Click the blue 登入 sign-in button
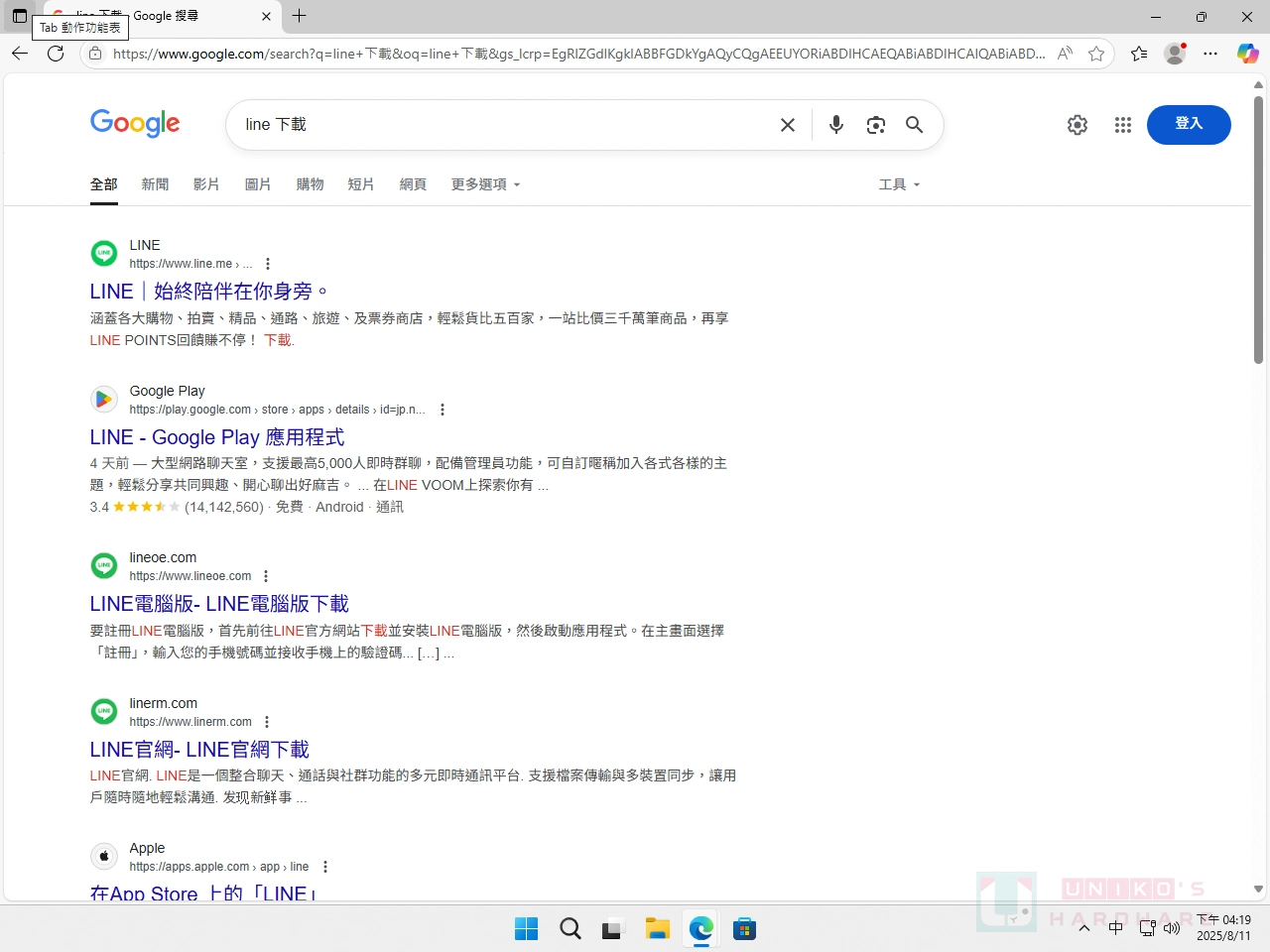1270x952 pixels. [x=1189, y=125]
